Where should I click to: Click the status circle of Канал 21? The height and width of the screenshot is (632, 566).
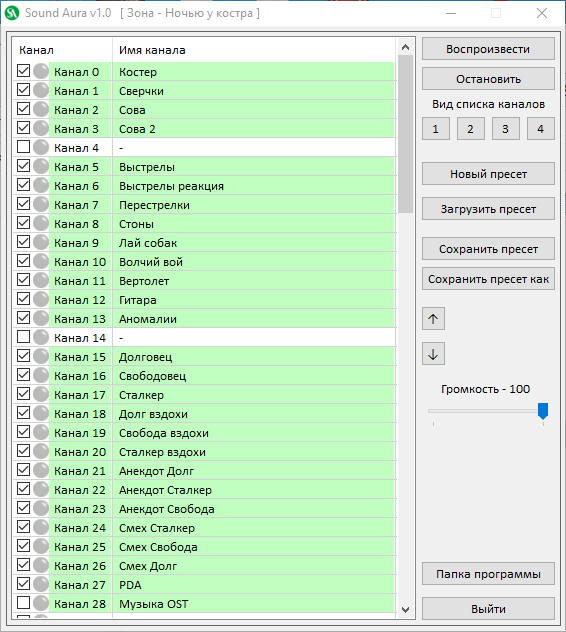pyautogui.click(x=41, y=470)
